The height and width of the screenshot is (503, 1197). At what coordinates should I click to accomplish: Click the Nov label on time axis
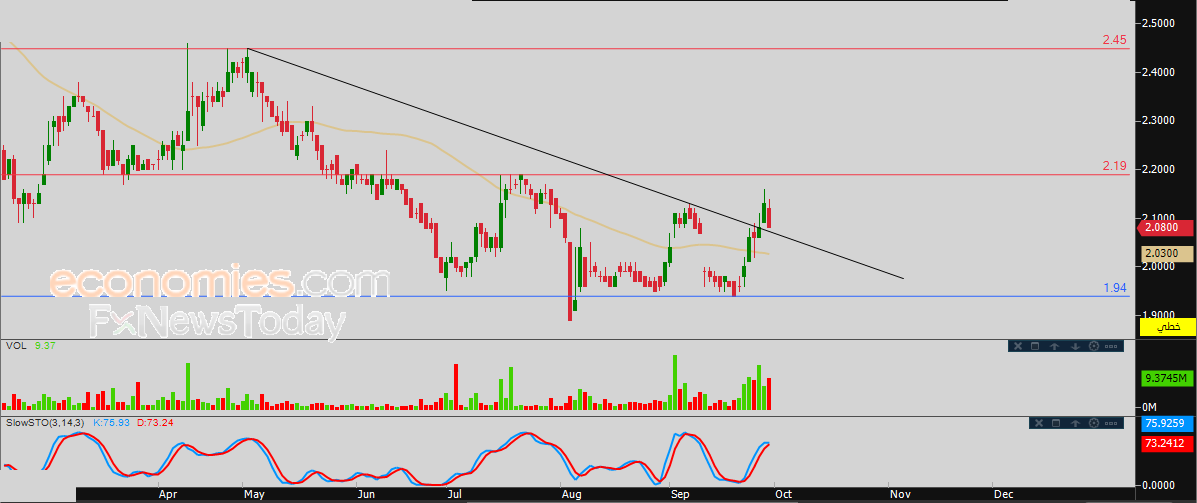900,494
